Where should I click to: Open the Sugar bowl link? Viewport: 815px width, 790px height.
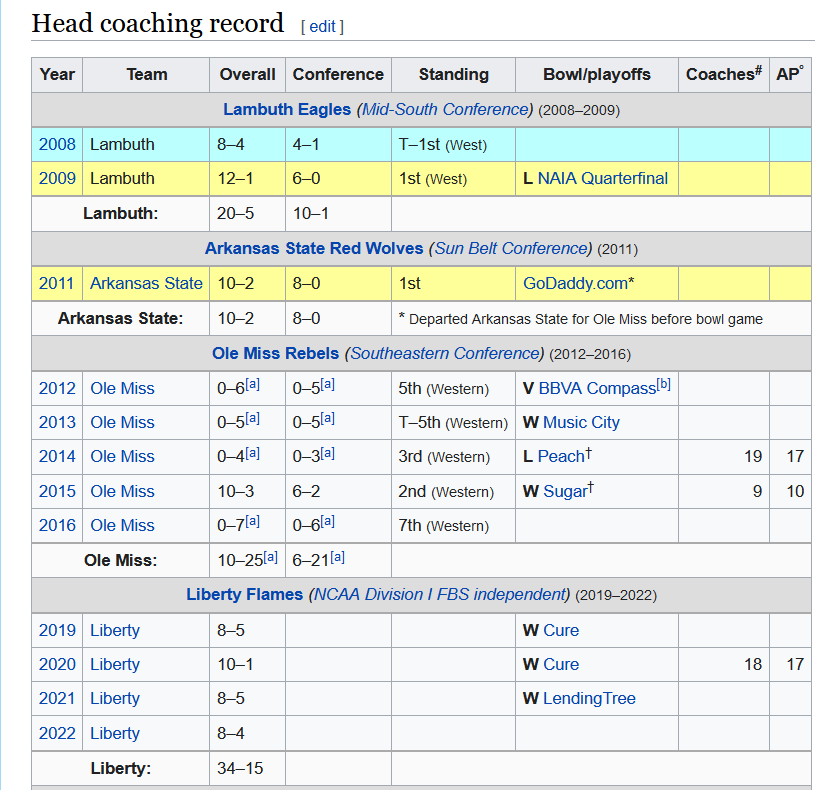pyautogui.click(x=564, y=491)
